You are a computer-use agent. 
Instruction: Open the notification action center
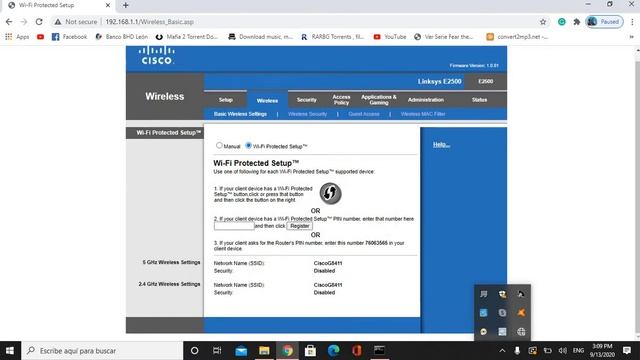click(627, 351)
